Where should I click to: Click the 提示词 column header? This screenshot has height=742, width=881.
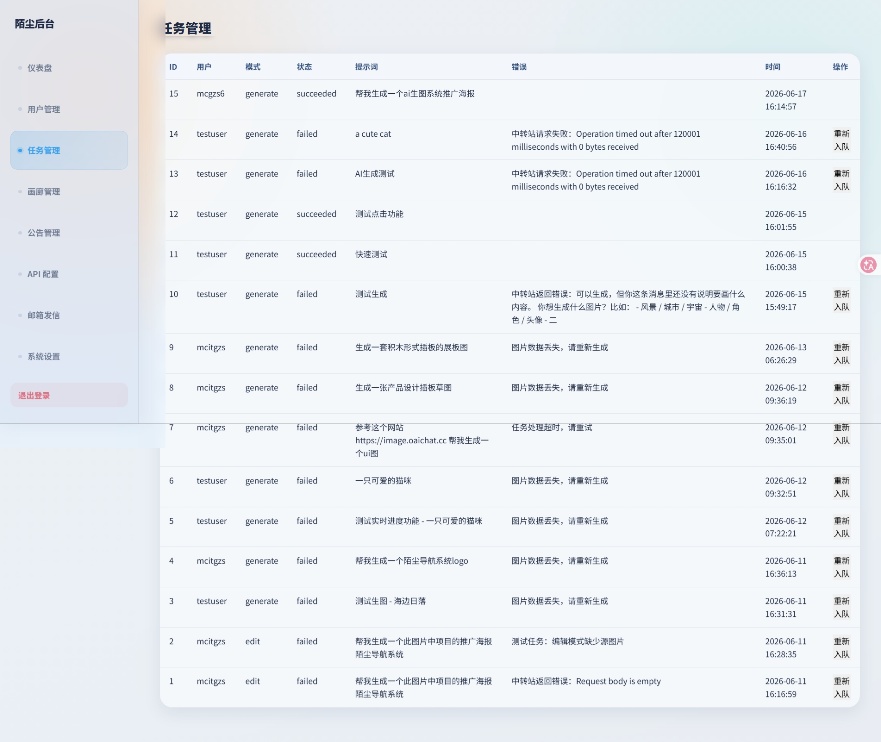click(366, 67)
